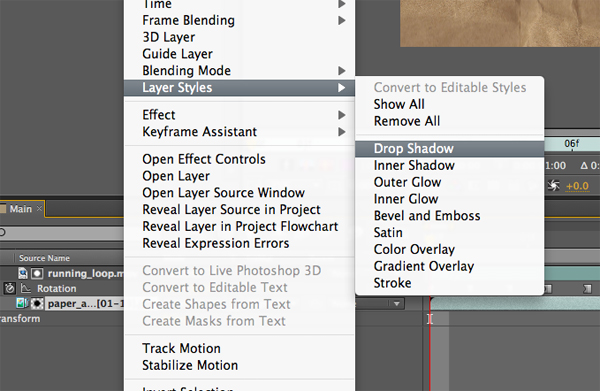Click the shutter icon next to +0.0
Screen dimensions: 600x391
click(553, 186)
